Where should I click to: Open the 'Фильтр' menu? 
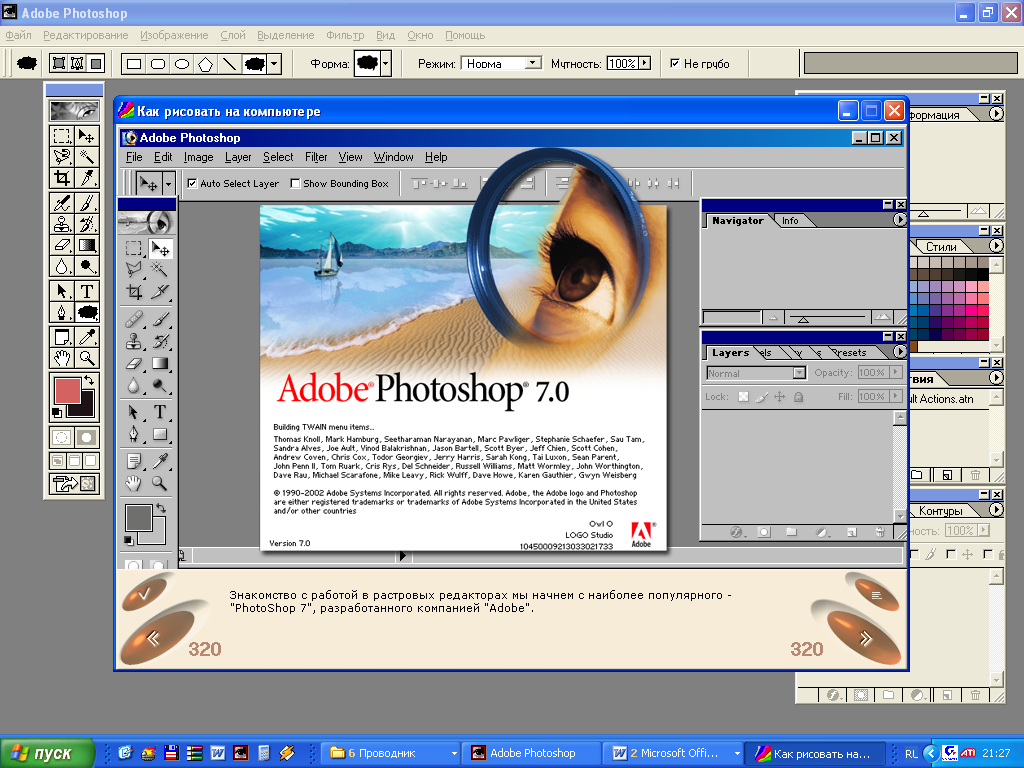tap(345, 35)
